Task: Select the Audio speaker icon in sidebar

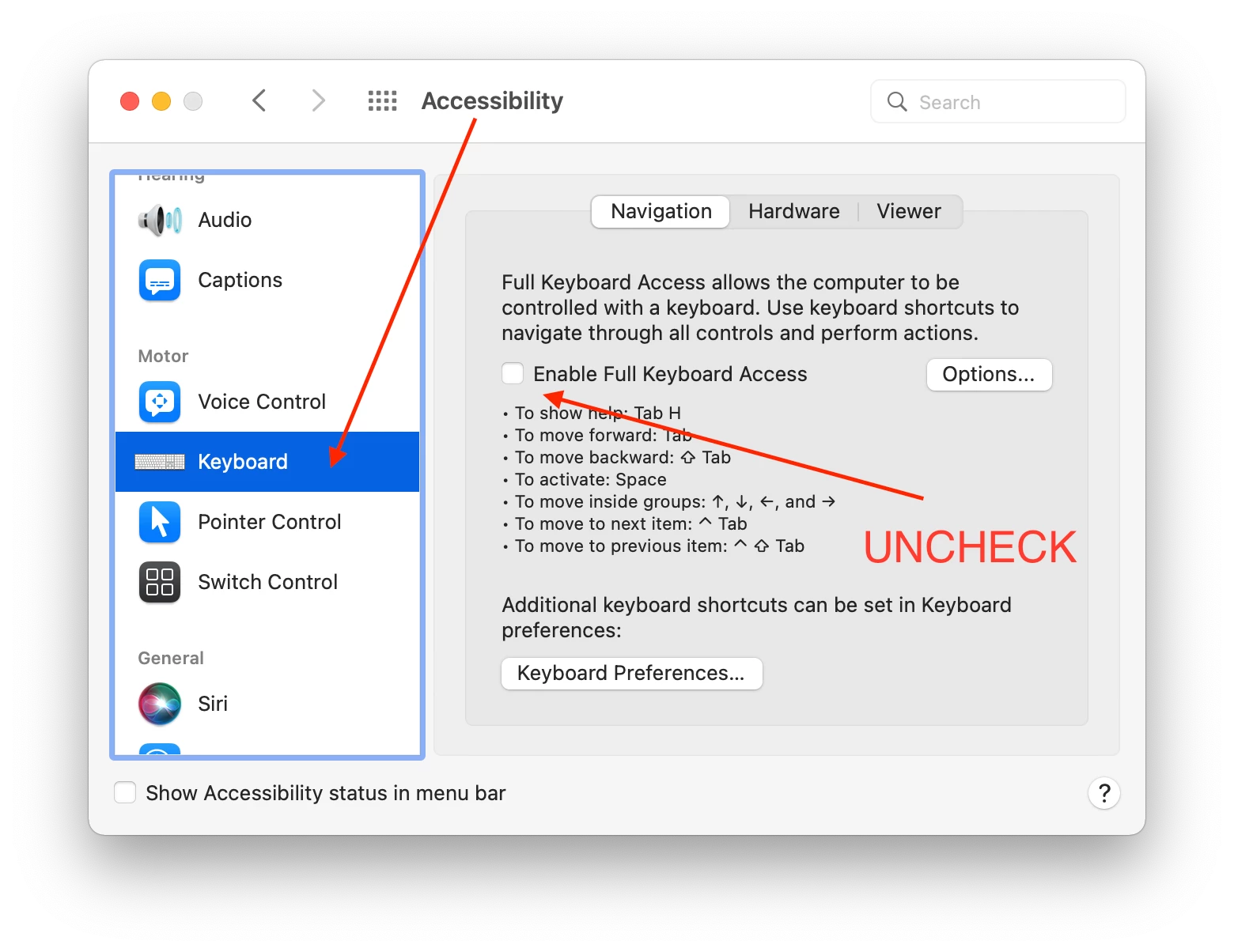Action: point(160,220)
